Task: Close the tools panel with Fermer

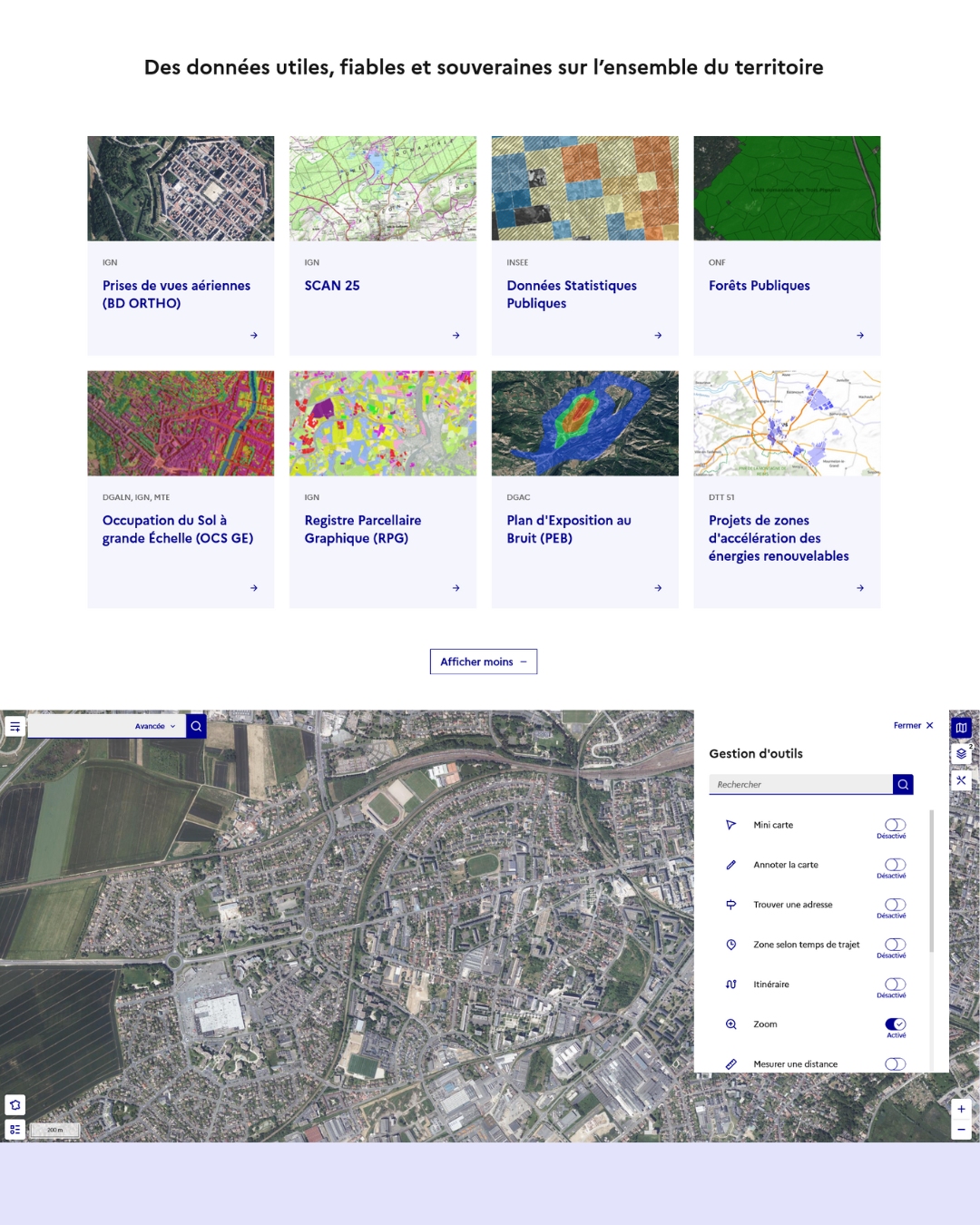Action: point(913,725)
